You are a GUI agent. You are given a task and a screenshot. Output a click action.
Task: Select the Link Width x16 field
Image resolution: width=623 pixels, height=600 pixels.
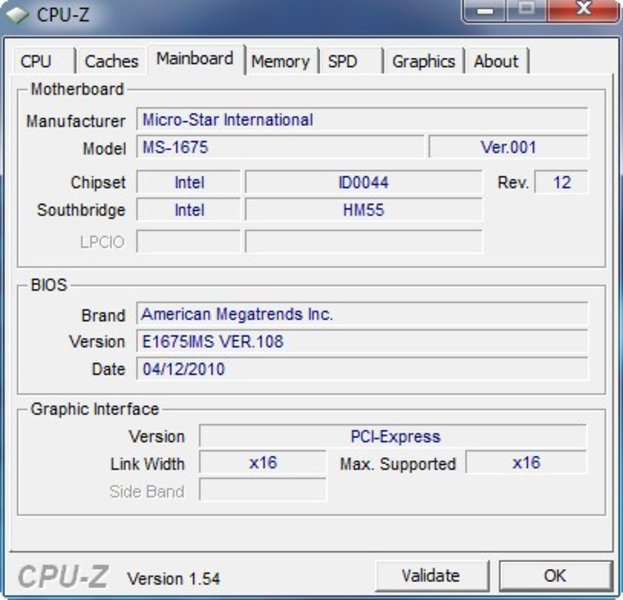coord(263,463)
